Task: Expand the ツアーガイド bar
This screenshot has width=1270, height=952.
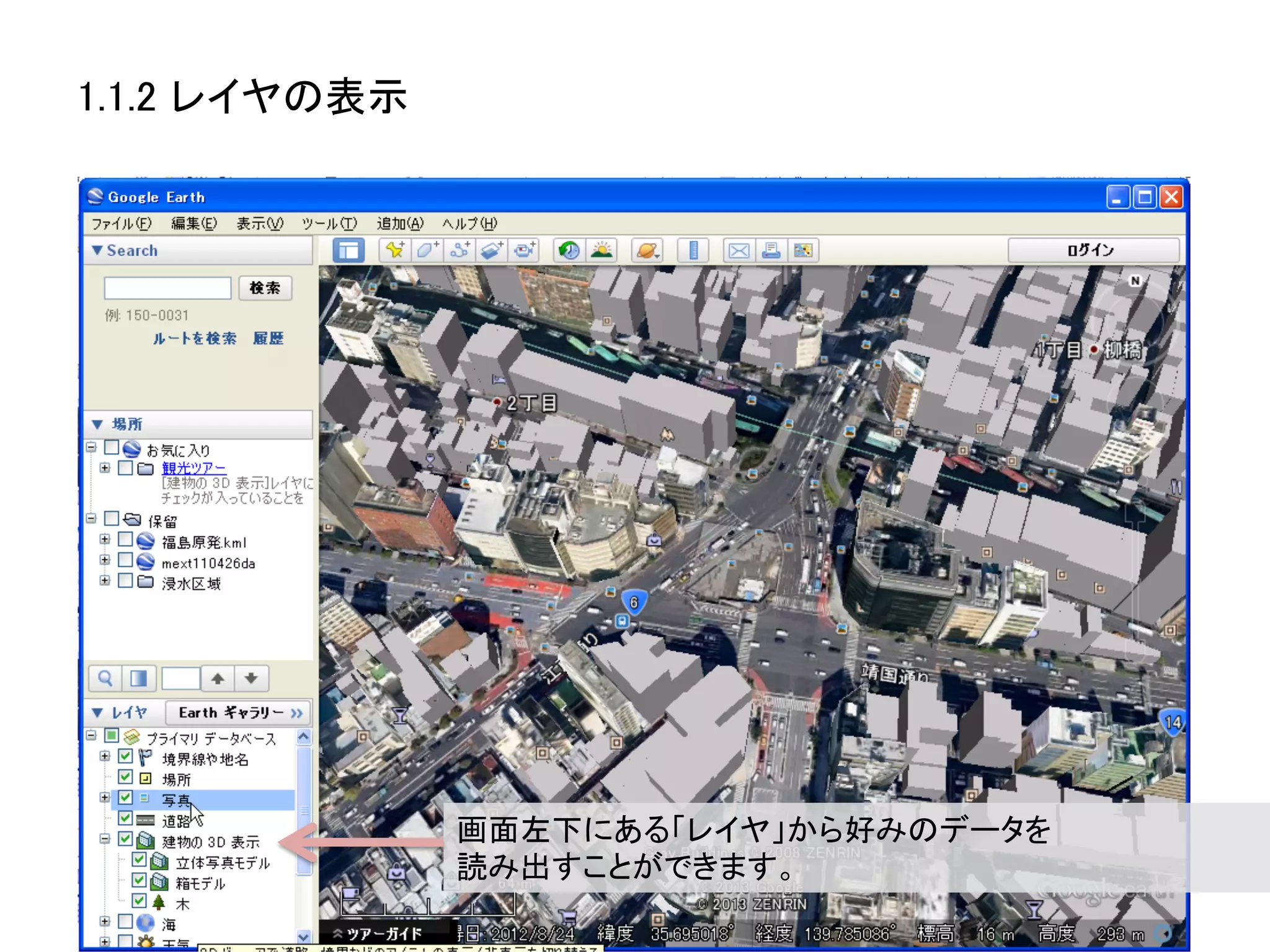Action: click(x=378, y=933)
